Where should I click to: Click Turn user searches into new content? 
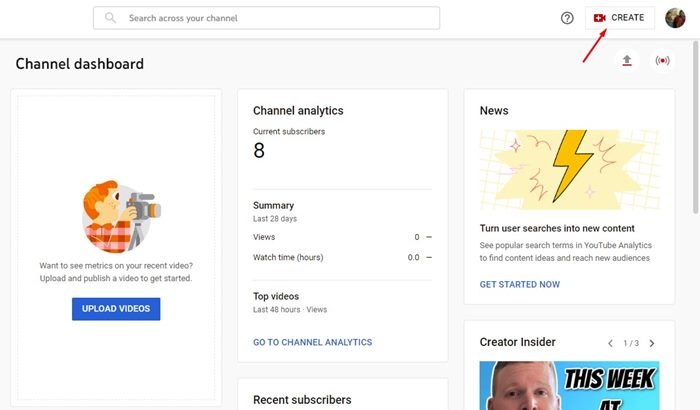557,228
